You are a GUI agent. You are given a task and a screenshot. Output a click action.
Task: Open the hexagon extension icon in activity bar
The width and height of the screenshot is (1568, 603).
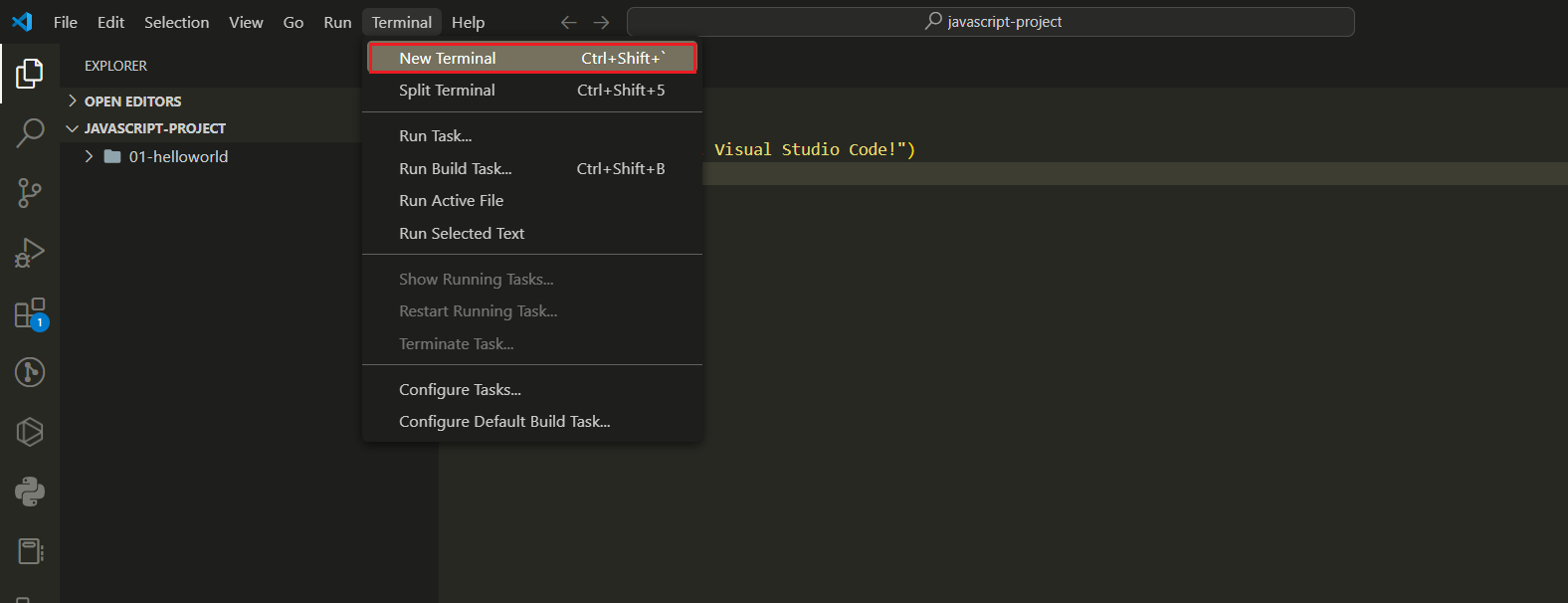[30, 432]
